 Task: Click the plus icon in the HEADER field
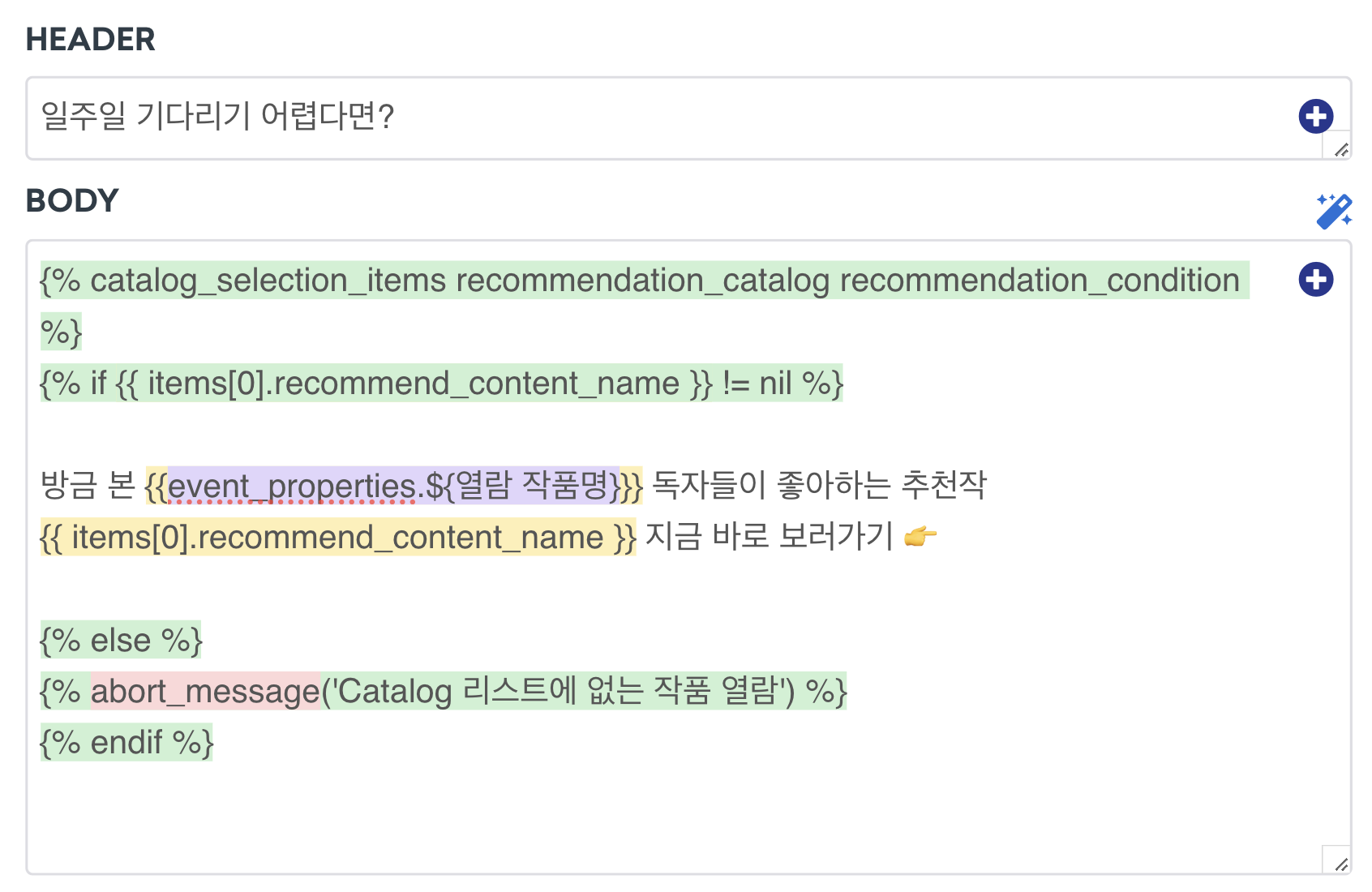pos(1315,116)
